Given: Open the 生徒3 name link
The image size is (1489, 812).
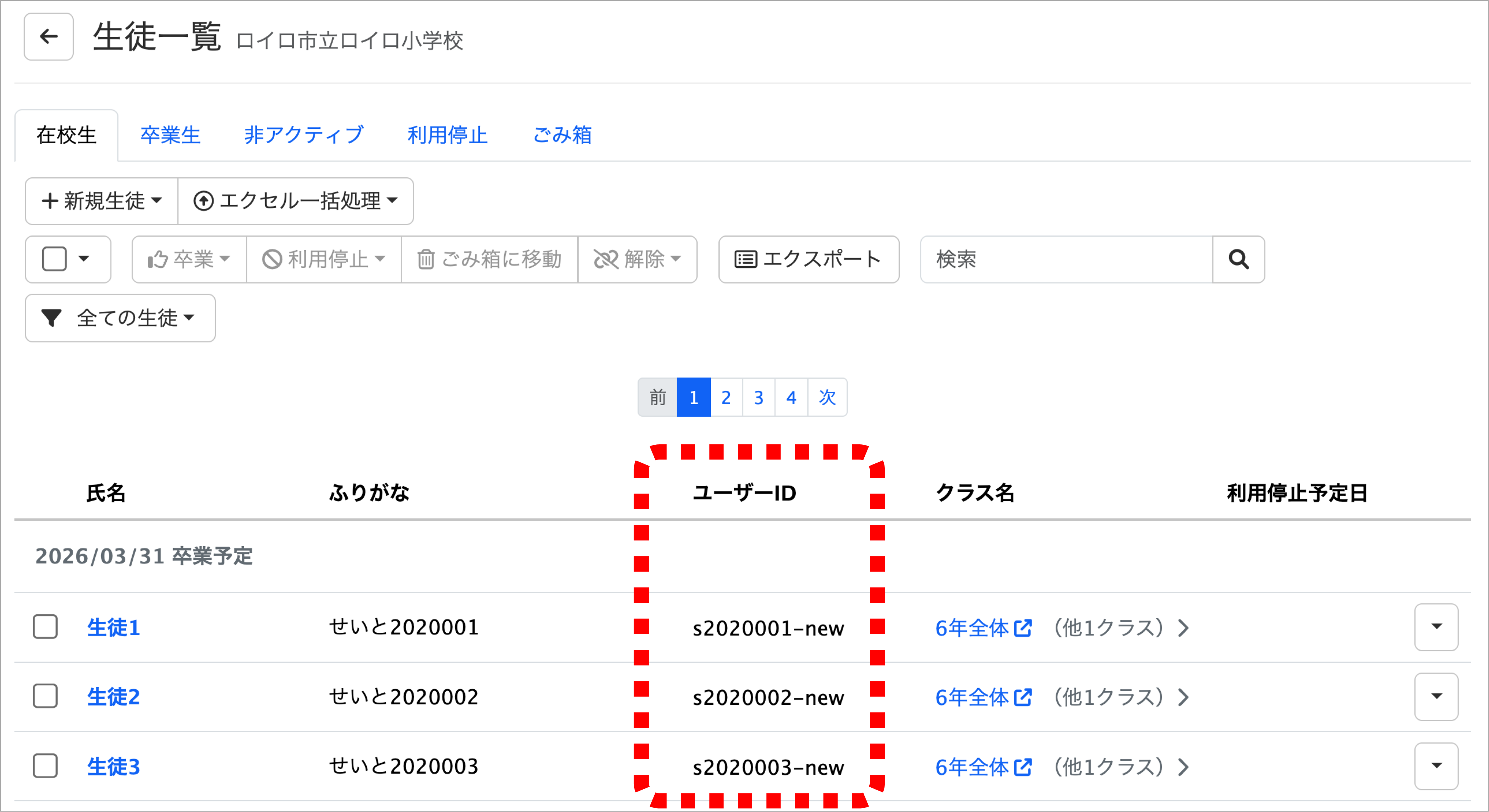Looking at the screenshot, I should point(113,766).
